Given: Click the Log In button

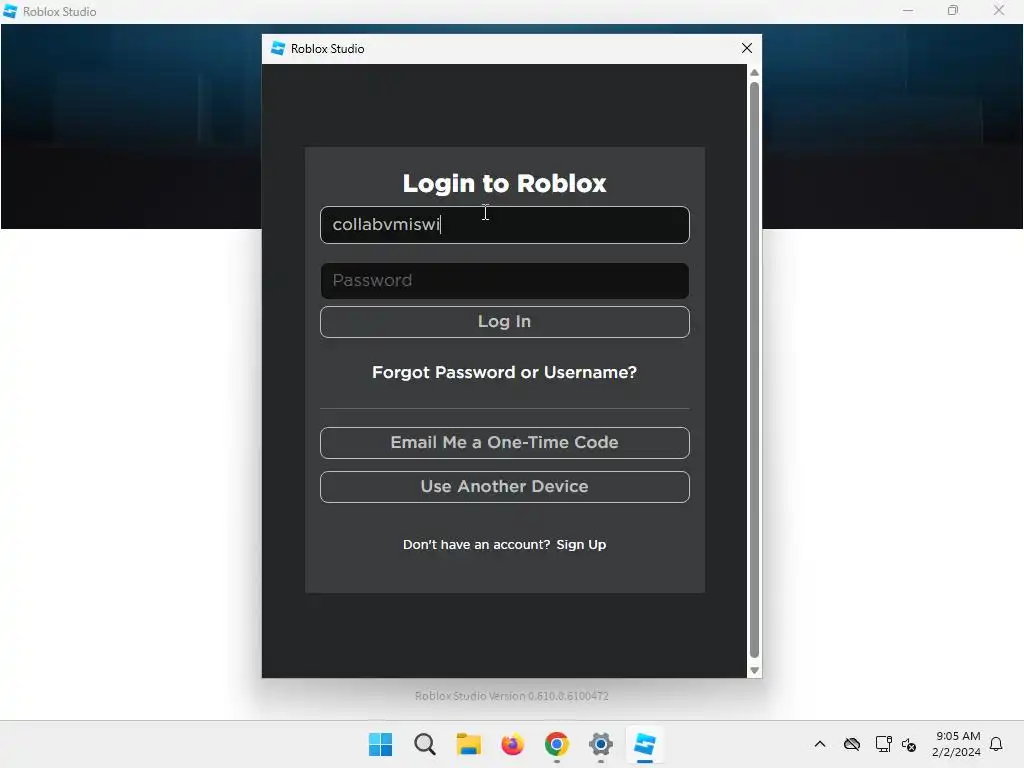Looking at the screenshot, I should [504, 322].
